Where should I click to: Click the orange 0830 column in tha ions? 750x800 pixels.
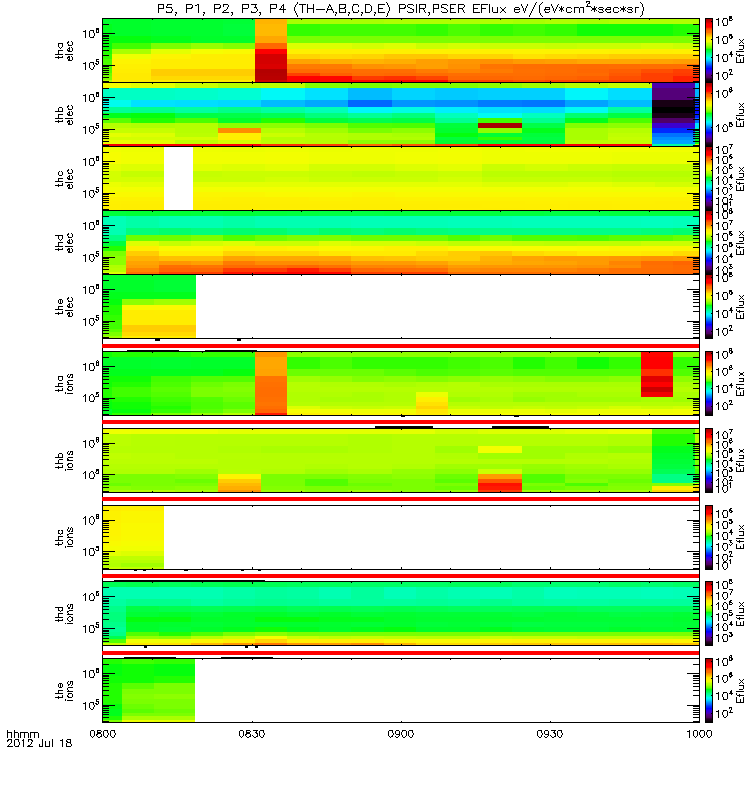(x=271, y=383)
